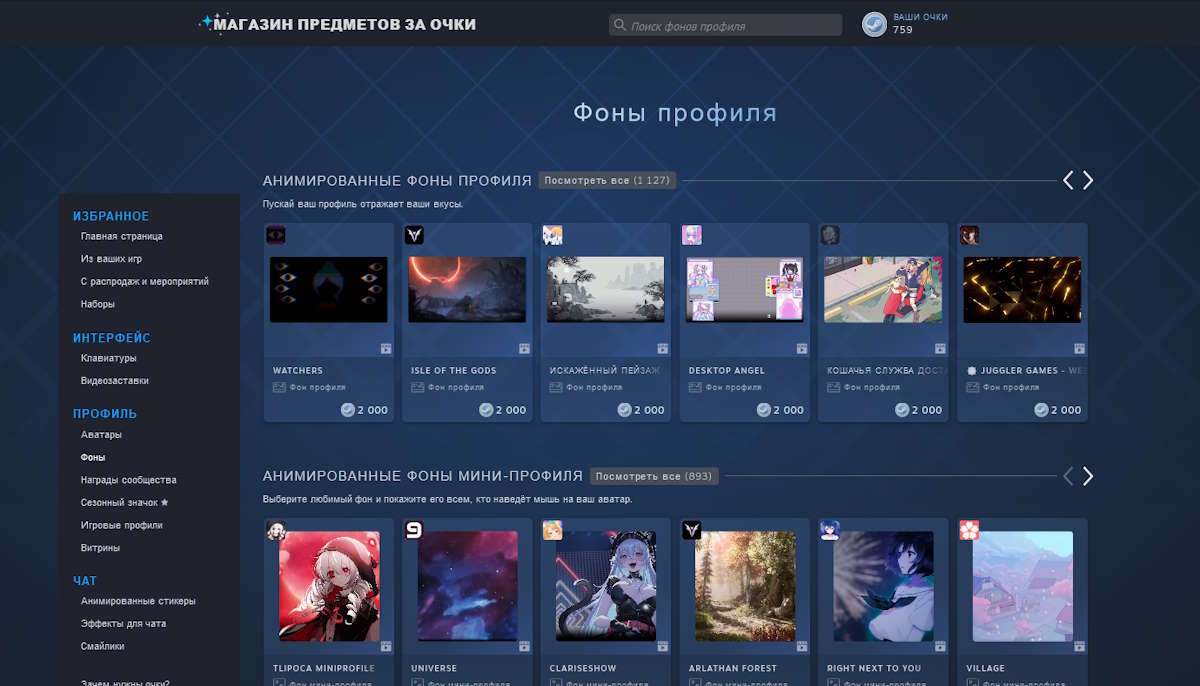Click the ИЗБРАННОЕ sidebar heading
This screenshot has height=686, width=1200.
pos(111,216)
